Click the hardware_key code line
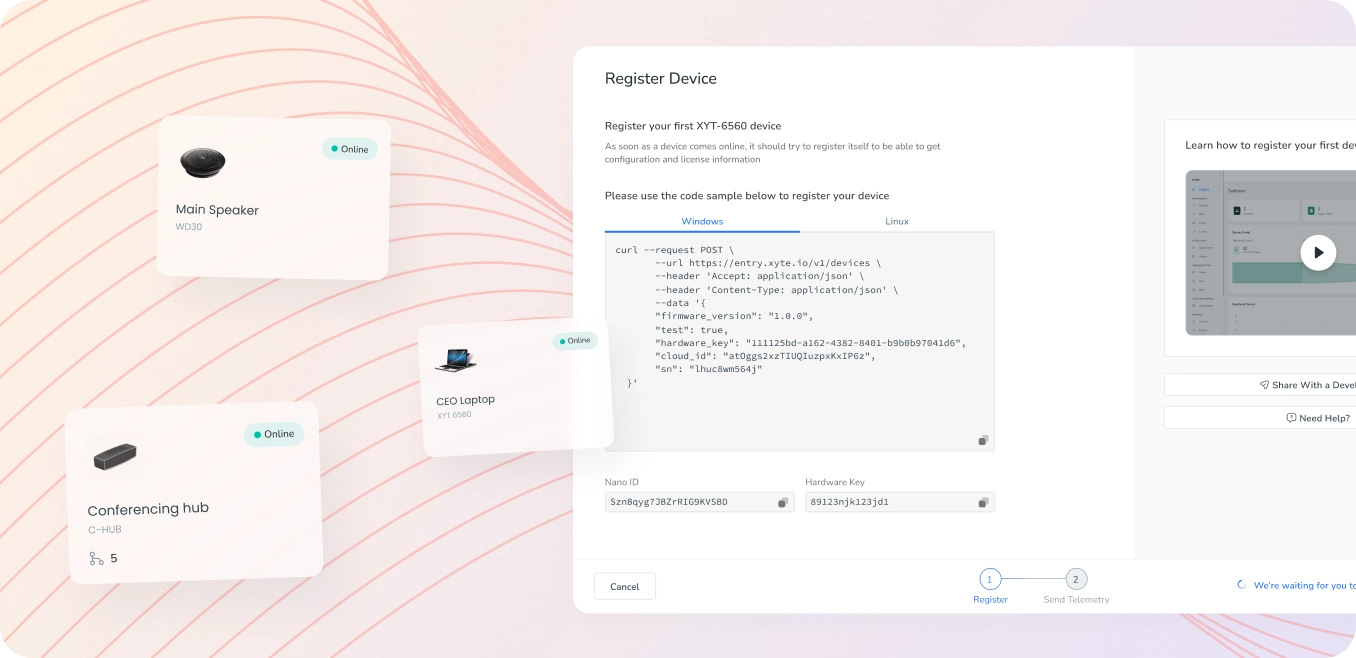 (x=811, y=343)
